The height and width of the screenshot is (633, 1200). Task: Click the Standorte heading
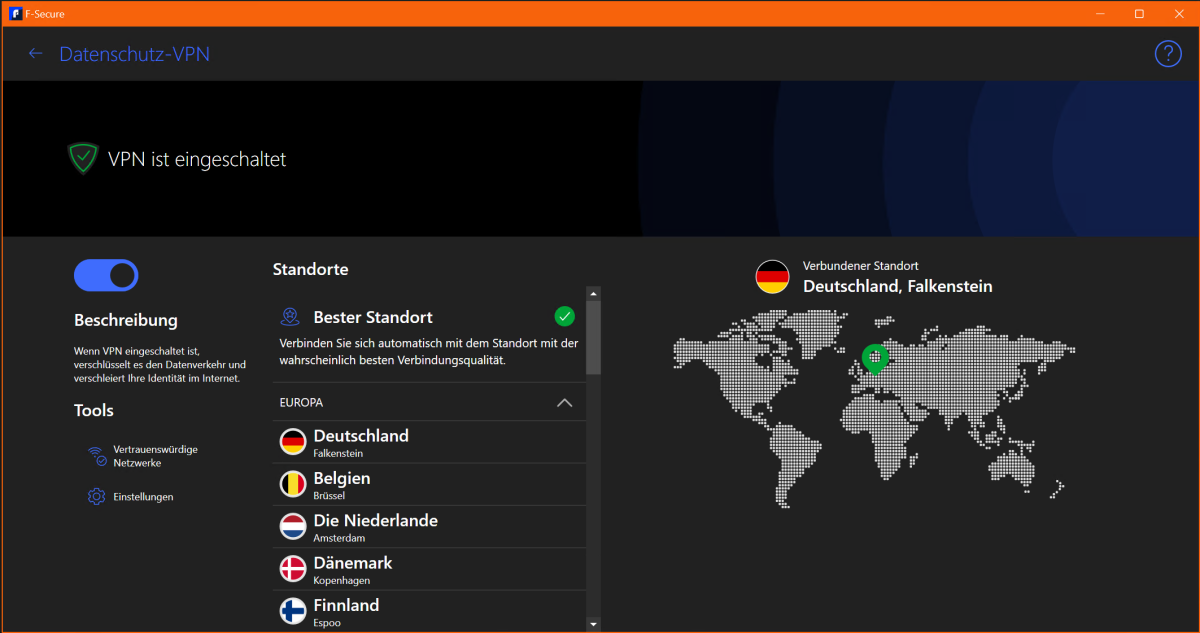(x=311, y=269)
